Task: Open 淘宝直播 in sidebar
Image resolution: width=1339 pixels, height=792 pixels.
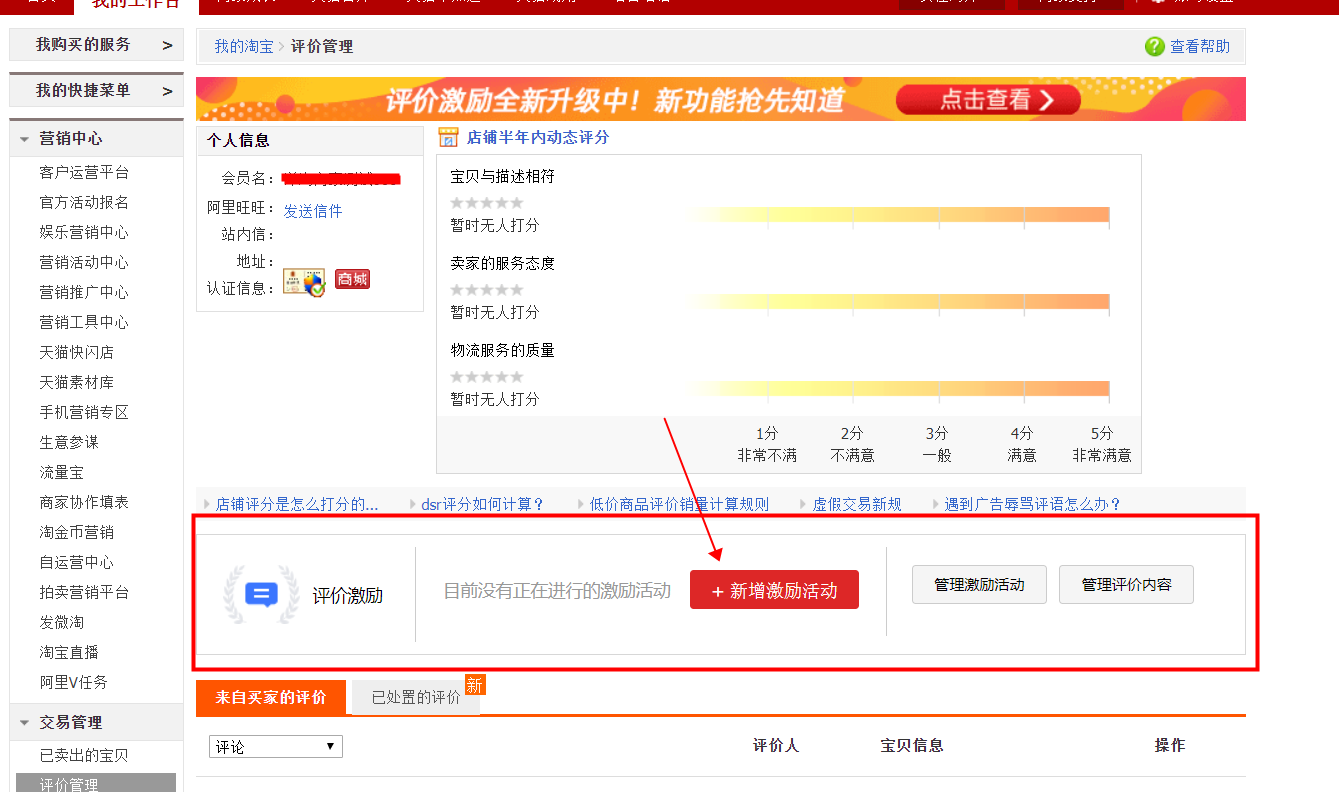Action: tap(69, 652)
